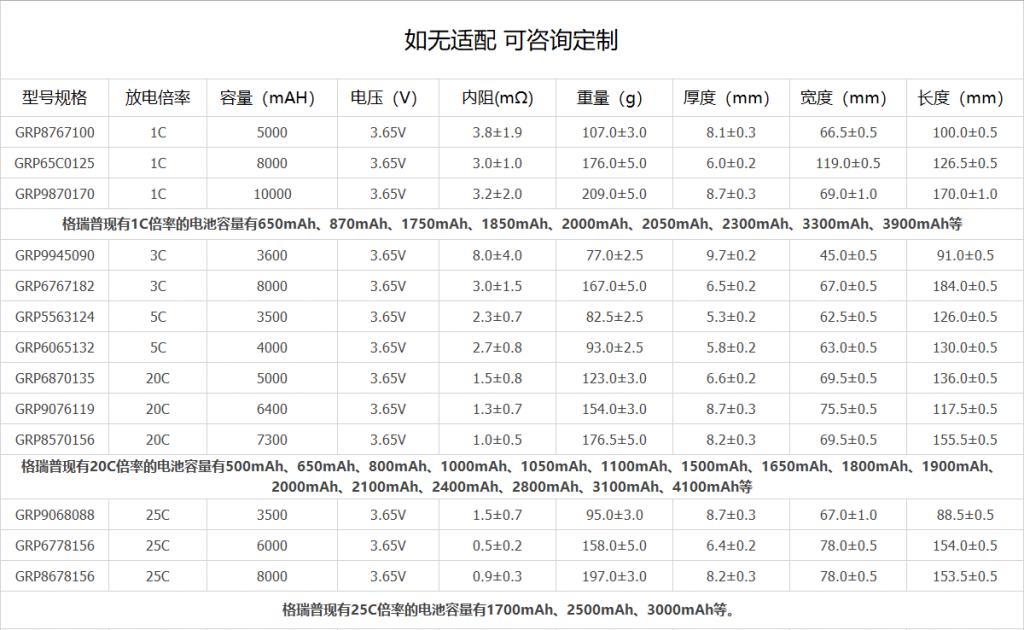Select the 容量（mAH）column header
Screen dimensions: 1024x630
point(271,98)
